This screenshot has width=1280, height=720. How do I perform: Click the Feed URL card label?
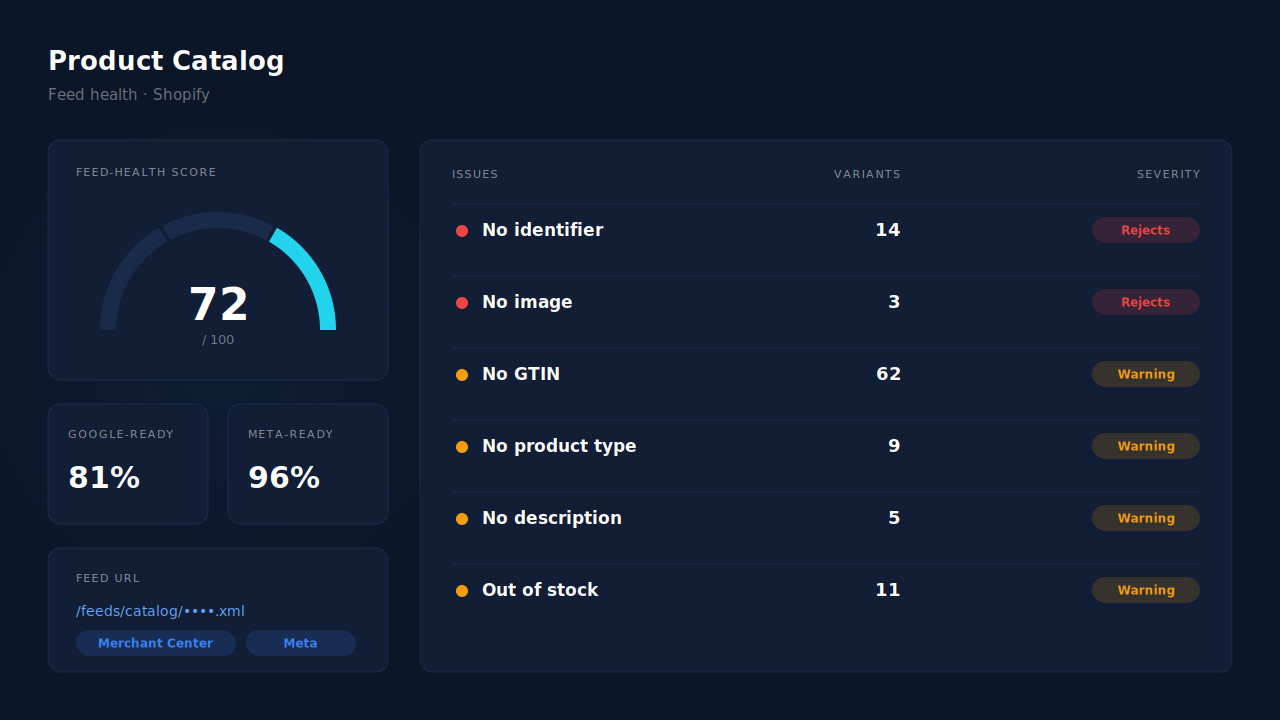108,578
